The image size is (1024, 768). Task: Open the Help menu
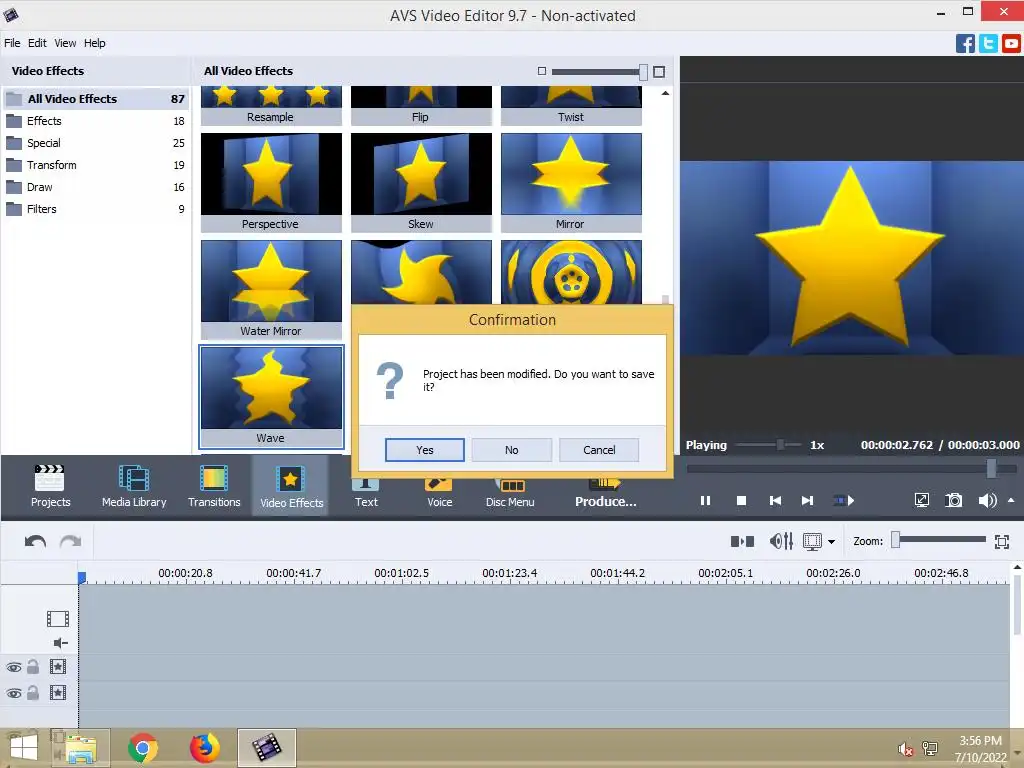(x=95, y=43)
